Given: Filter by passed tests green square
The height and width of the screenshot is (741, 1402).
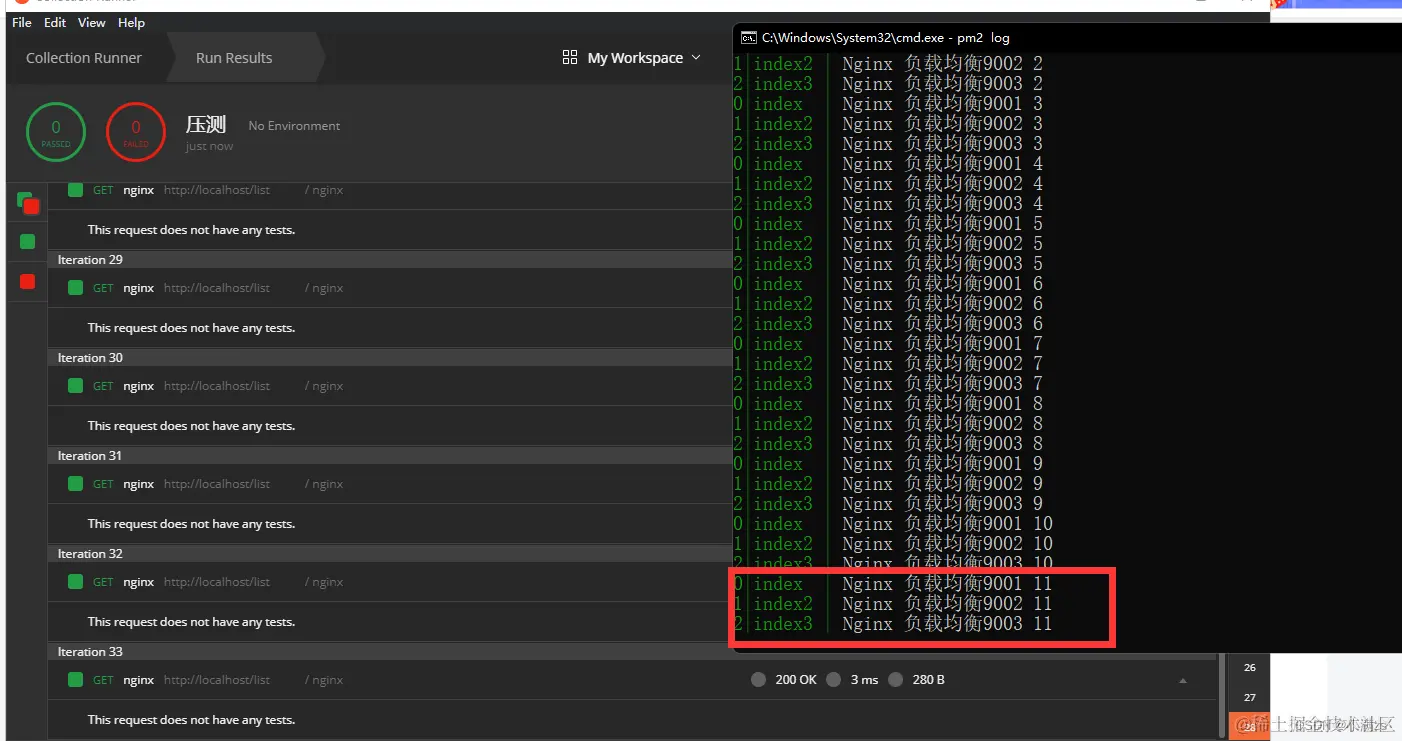Looking at the screenshot, I should pyautogui.click(x=27, y=241).
